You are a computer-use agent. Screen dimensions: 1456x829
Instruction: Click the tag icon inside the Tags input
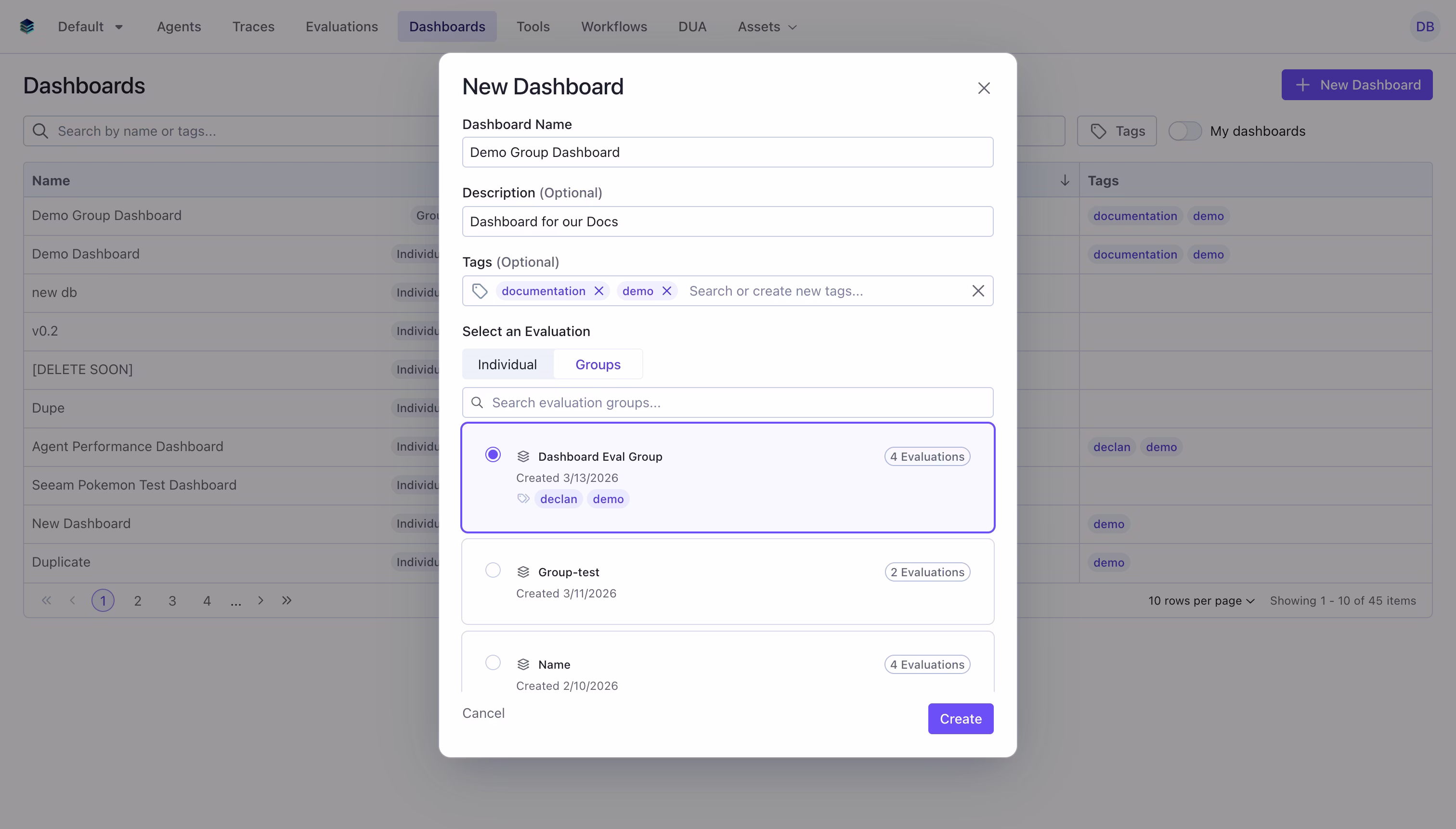click(479, 290)
